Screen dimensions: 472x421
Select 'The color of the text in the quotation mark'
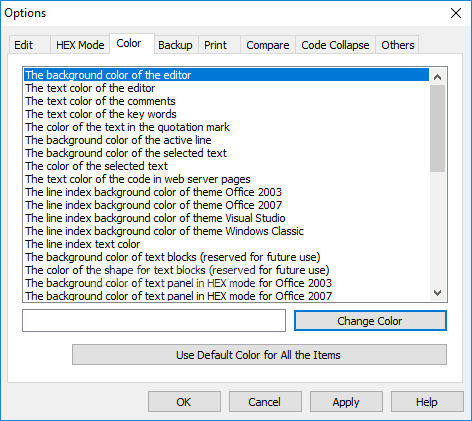click(226, 127)
